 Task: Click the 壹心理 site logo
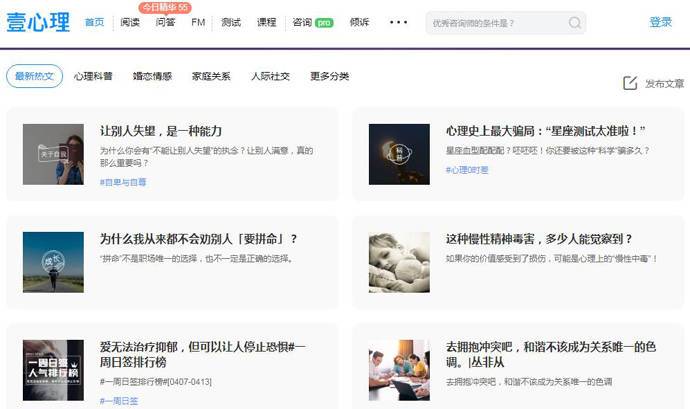pos(39,22)
